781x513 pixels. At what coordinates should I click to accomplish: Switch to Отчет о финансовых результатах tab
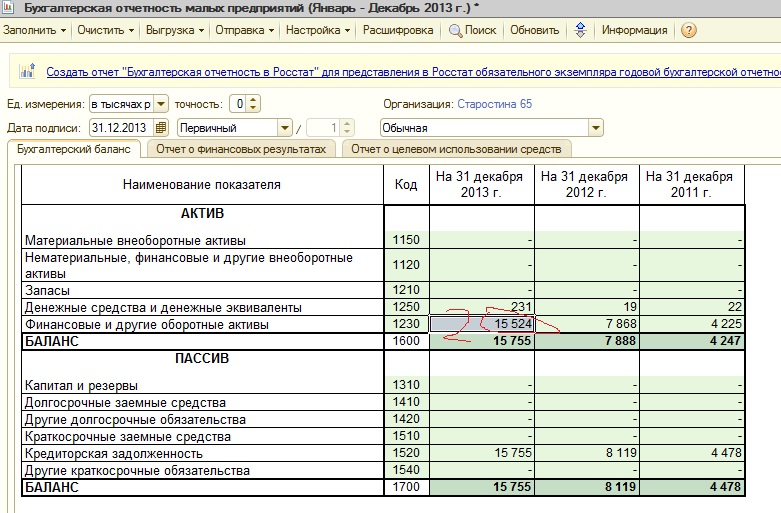click(x=241, y=149)
